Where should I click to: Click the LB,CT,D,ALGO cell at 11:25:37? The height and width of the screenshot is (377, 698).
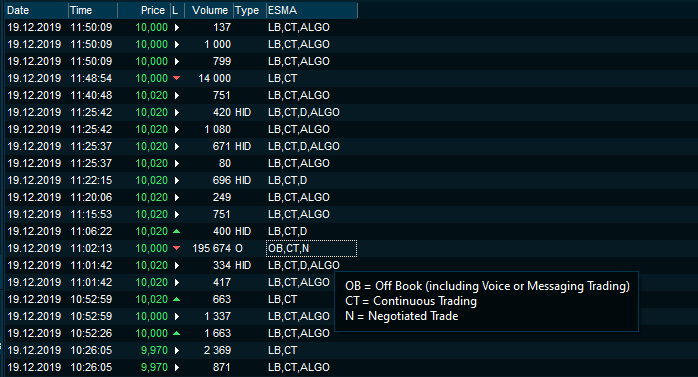pos(304,146)
